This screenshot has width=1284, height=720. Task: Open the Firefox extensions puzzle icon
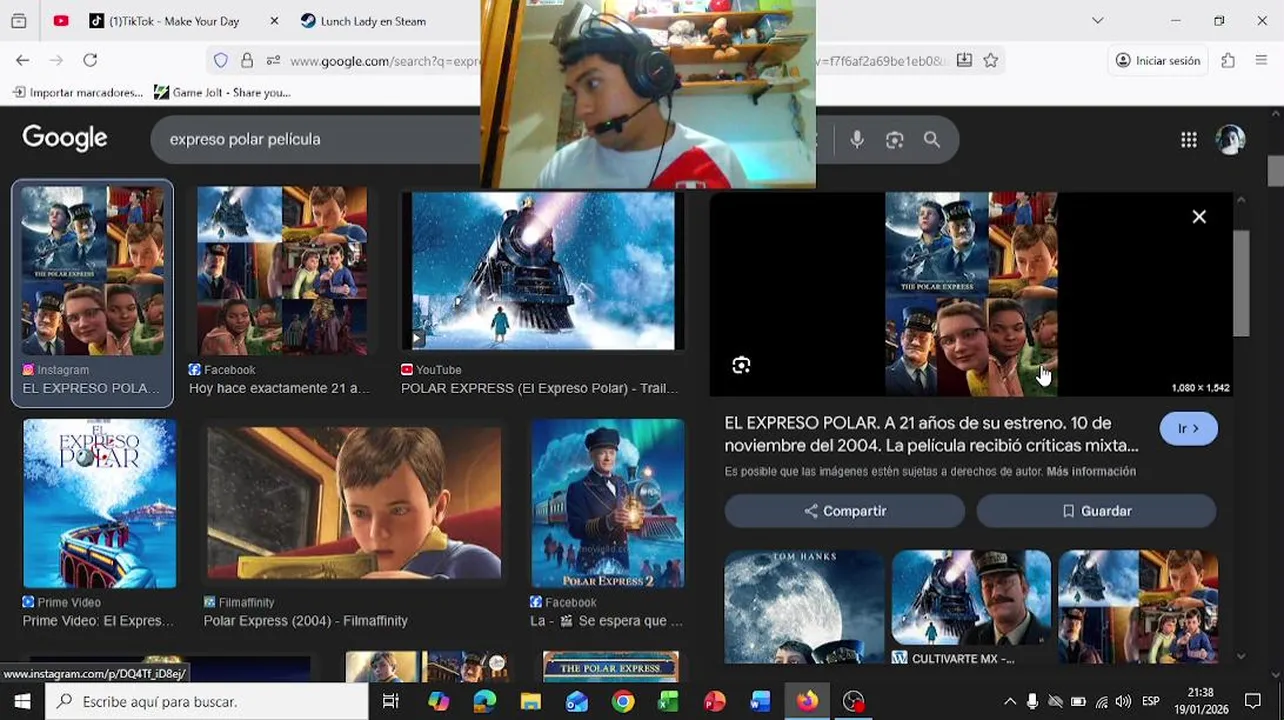pos(1228,61)
